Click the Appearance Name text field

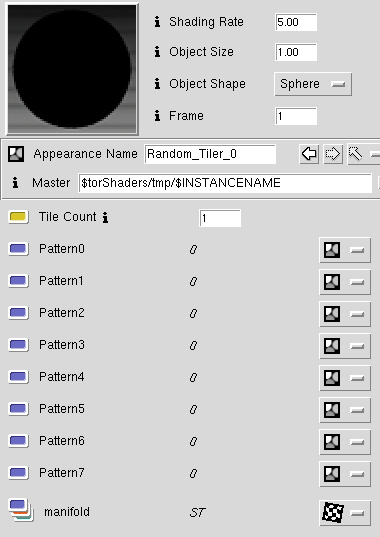pyautogui.click(x=210, y=154)
